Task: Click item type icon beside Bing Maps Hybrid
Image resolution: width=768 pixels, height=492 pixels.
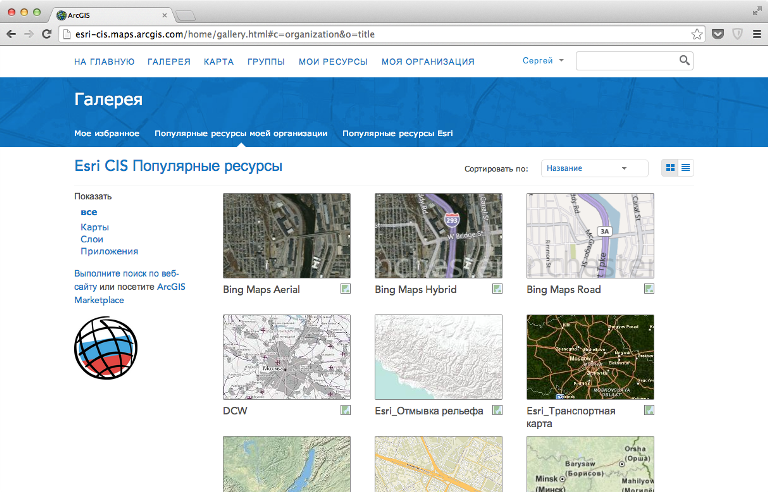Action: (497, 289)
